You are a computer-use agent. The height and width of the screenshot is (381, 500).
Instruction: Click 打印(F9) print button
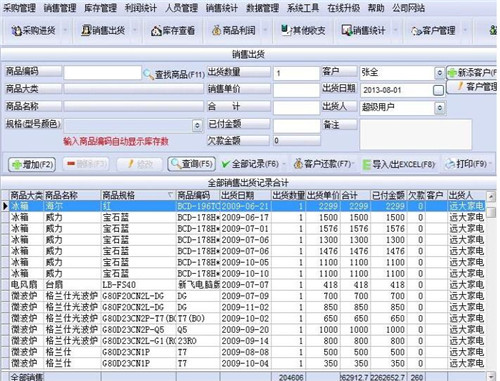point(467,164)
